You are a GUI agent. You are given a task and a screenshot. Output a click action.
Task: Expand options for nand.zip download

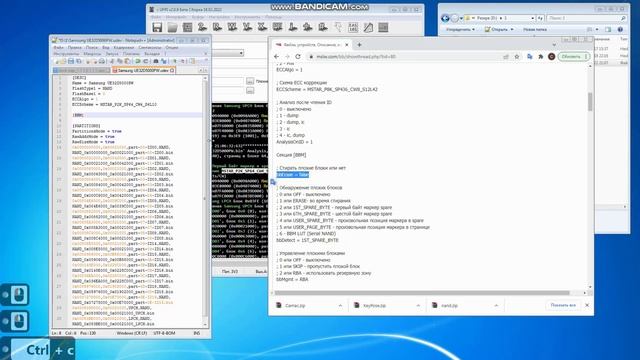click(496, 305)
